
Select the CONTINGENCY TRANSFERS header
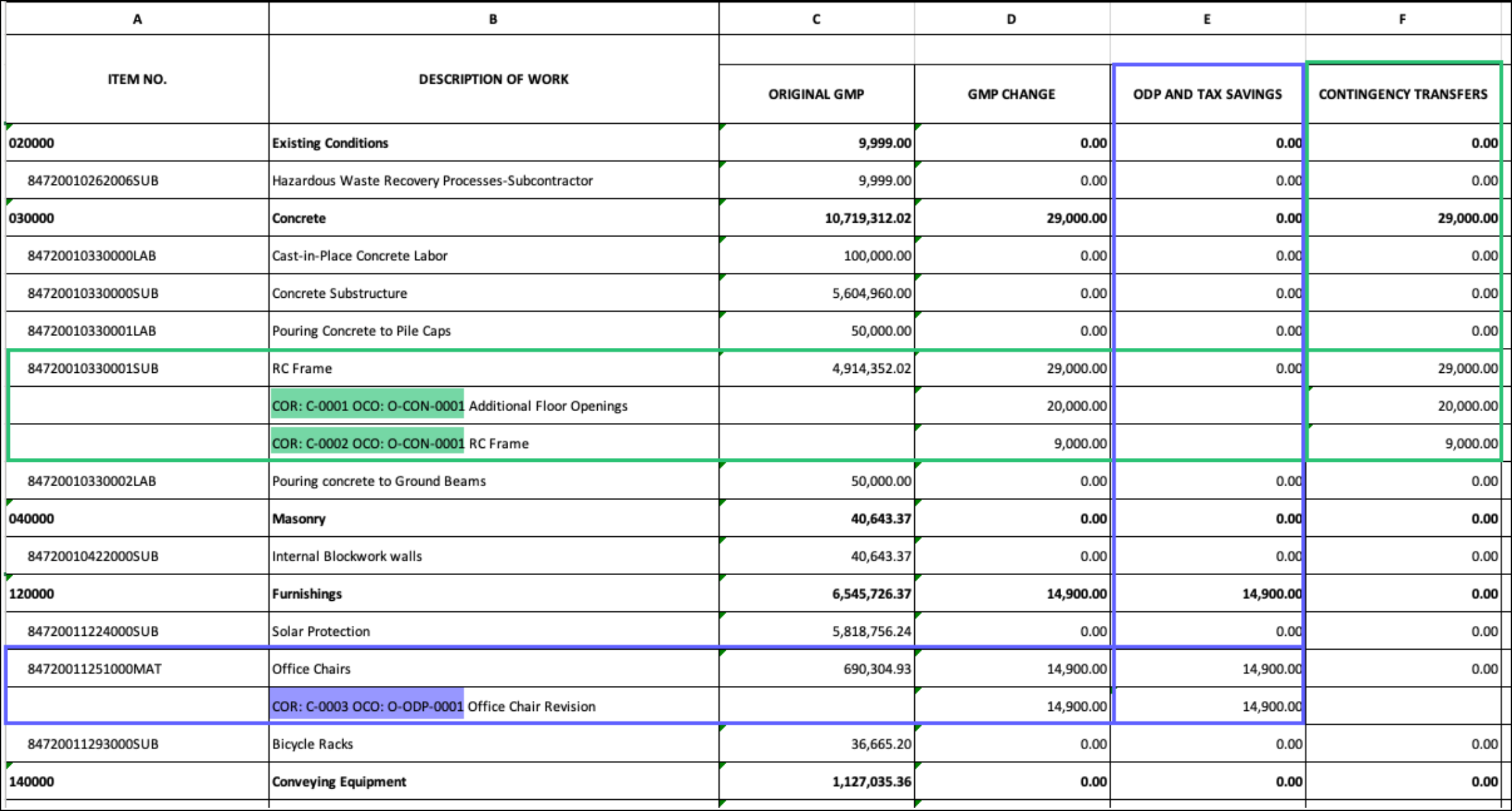[1403, 94]
